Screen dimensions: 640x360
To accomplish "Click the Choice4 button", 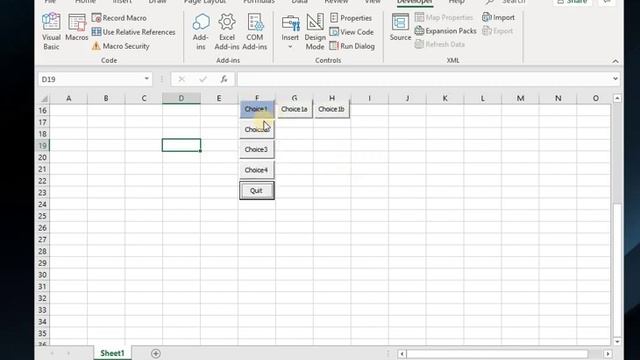I will coord(256,170).
